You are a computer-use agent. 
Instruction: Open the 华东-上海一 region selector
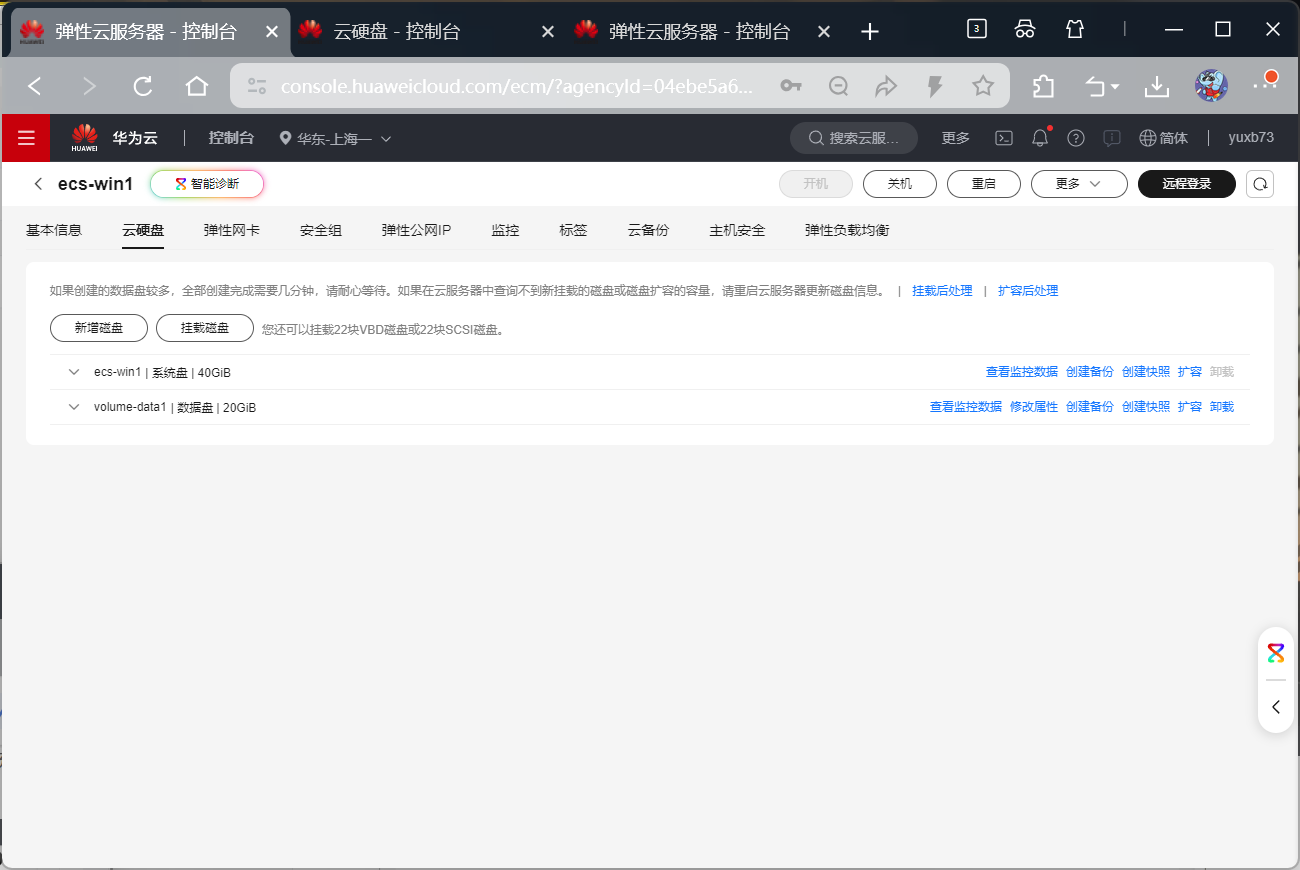[x=335, y=138]
